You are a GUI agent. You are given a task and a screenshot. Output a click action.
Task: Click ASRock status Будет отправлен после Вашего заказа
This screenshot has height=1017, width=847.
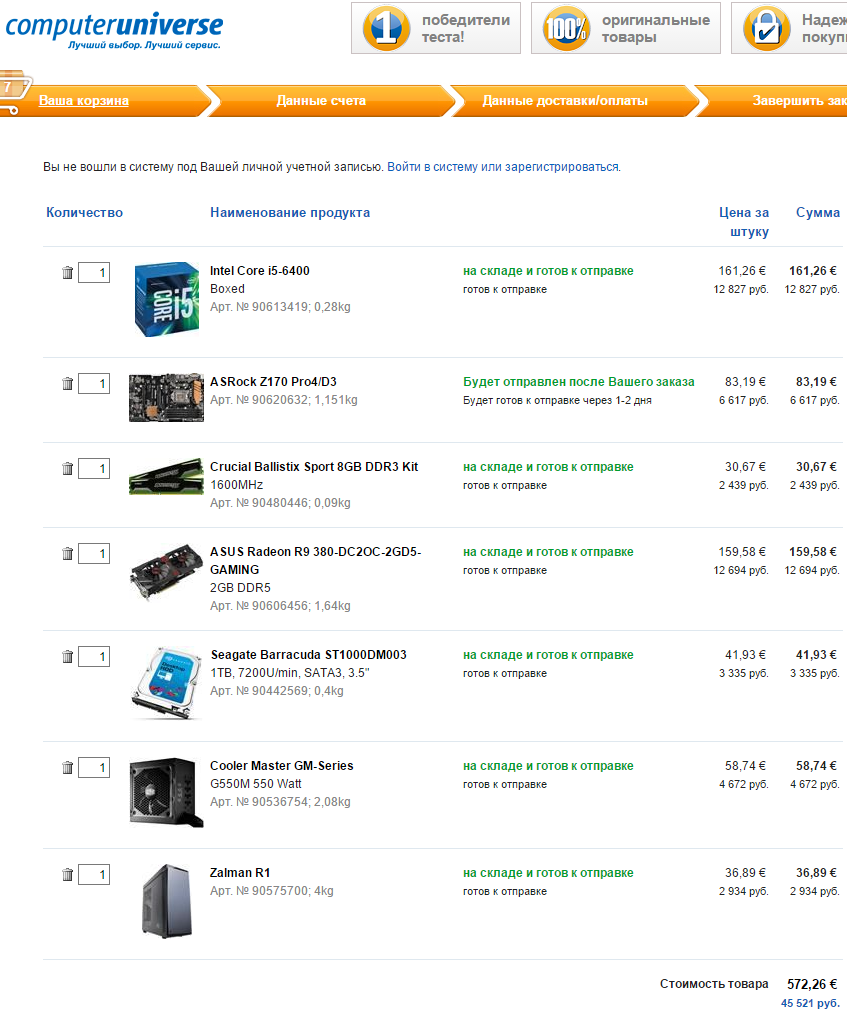tap(579, 381)
